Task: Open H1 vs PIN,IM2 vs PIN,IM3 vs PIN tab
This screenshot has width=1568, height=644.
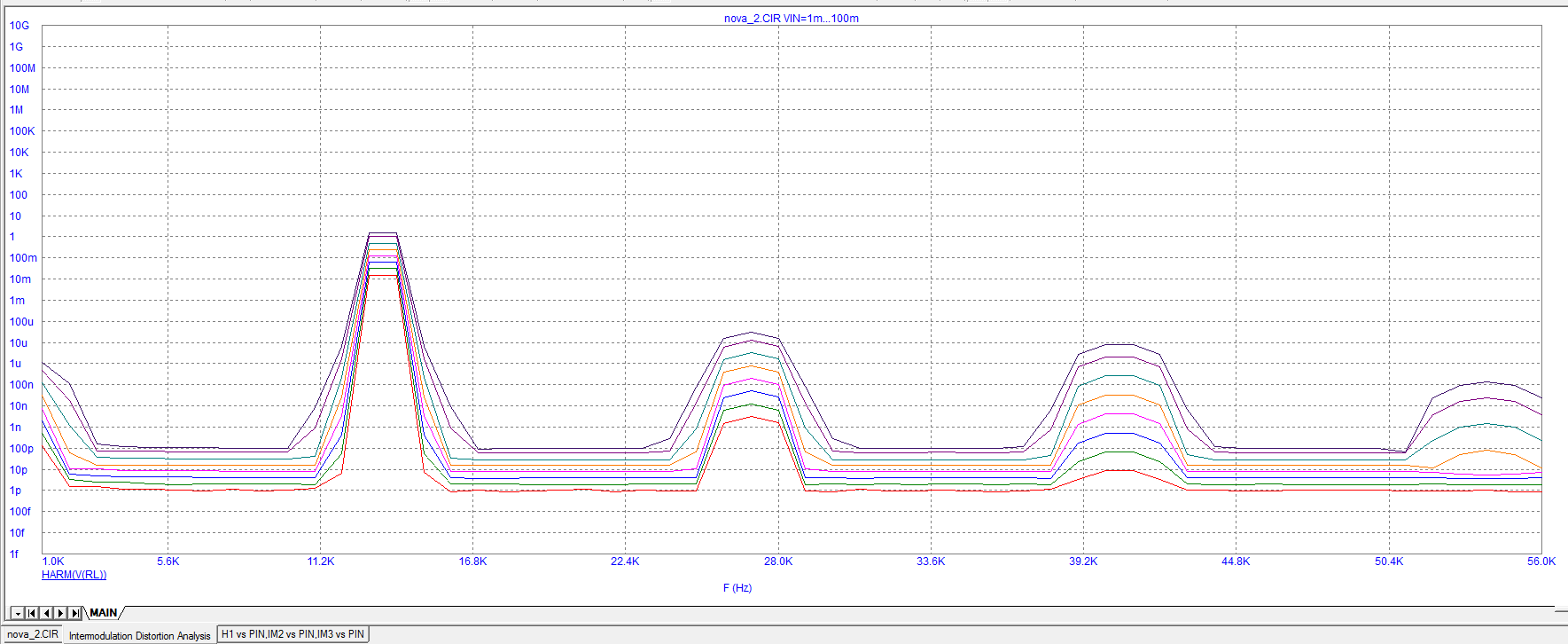Action: [x=293, y=634]
